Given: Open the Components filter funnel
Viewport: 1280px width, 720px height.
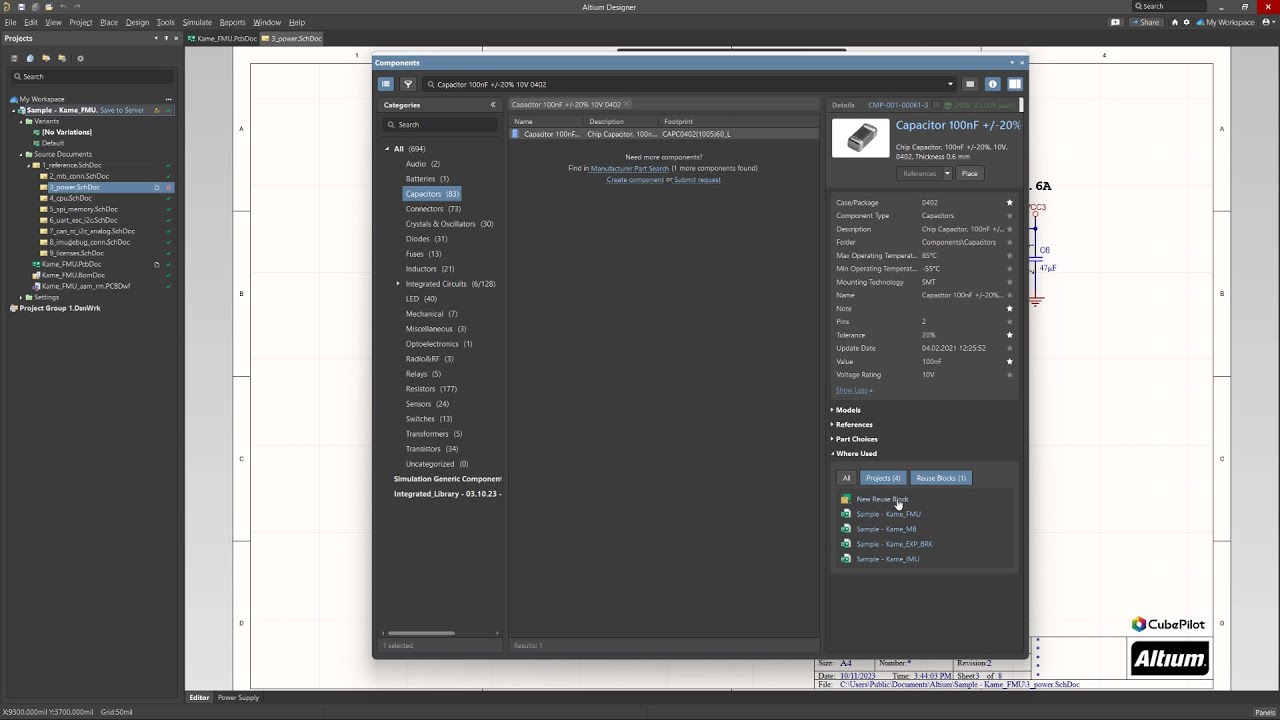Looking at the screenshot, I should pos(408,84).
